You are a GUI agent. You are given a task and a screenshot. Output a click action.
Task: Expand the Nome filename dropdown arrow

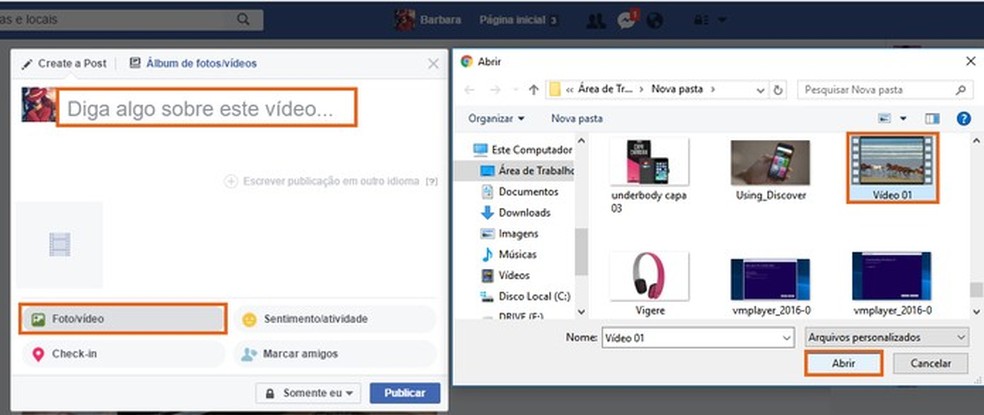[788, 338]
